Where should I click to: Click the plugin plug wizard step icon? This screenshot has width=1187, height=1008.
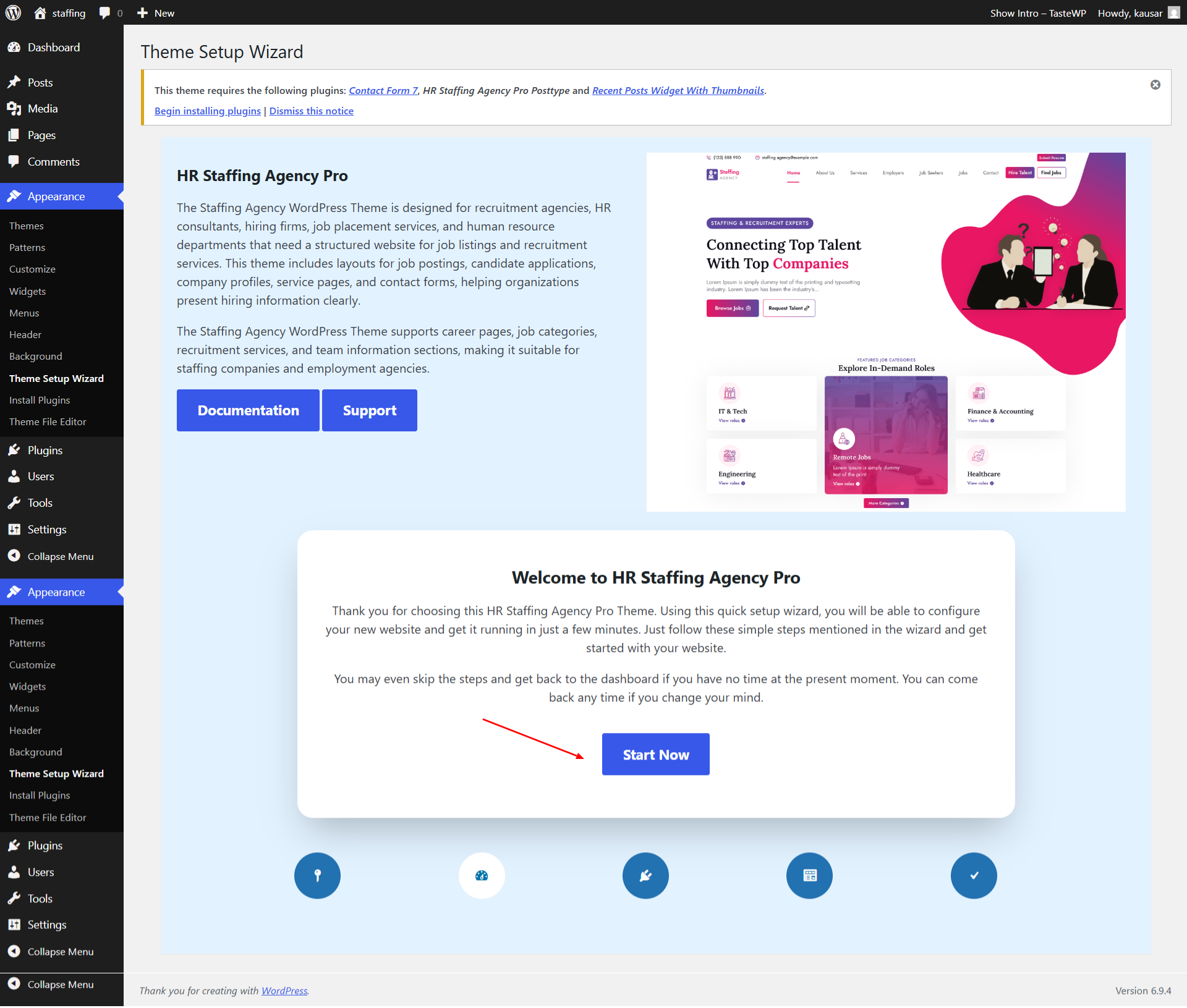[x=645, y=875]
